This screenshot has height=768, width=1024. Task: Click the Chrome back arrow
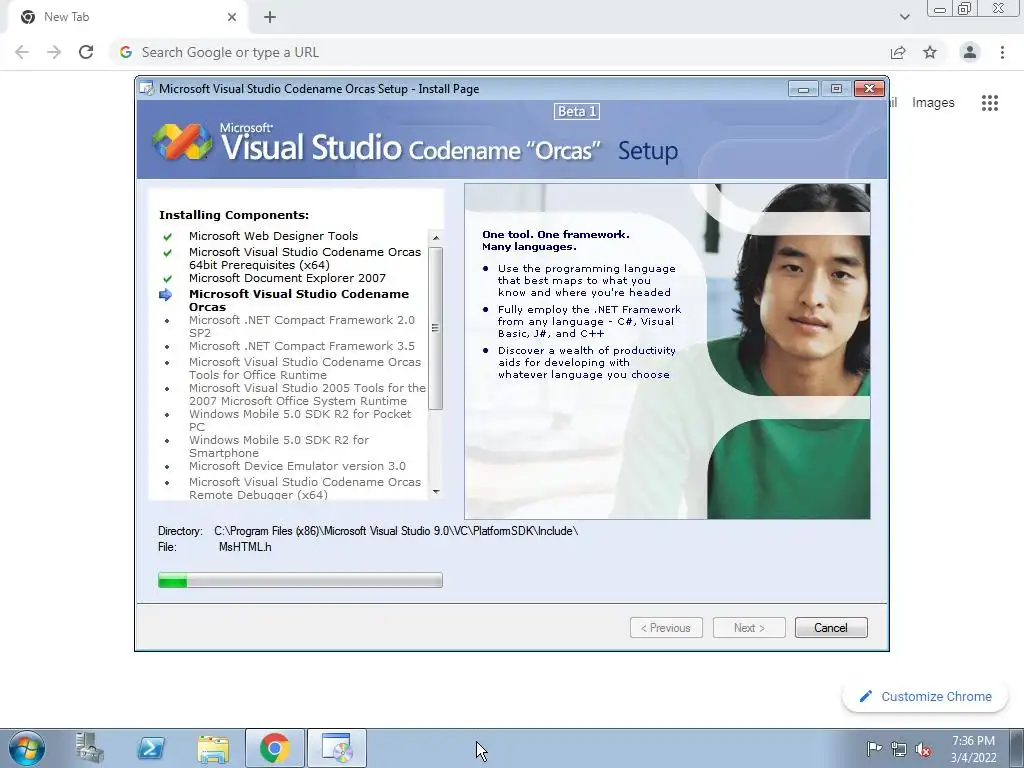[22, 52]
